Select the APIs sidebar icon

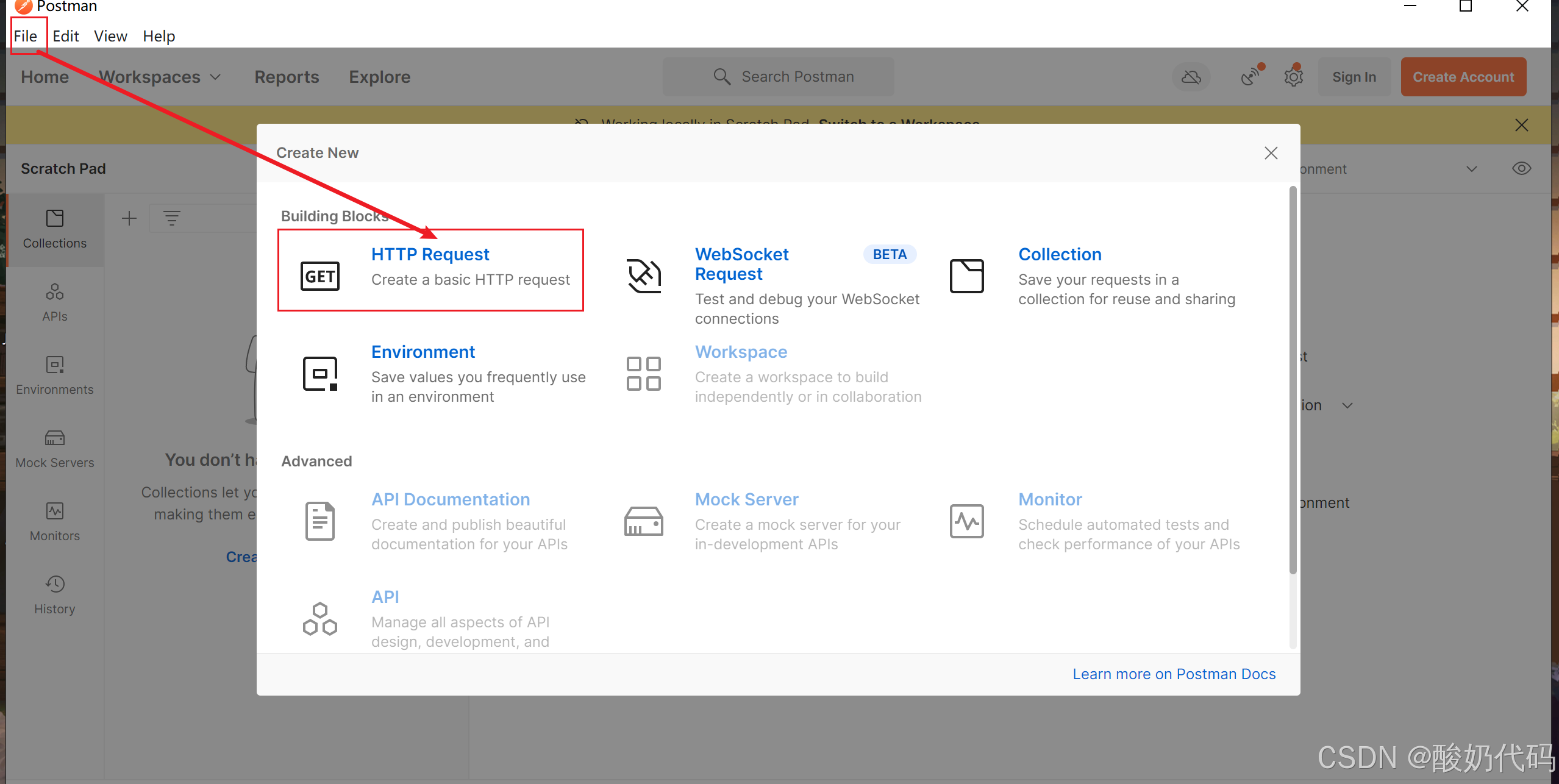[x=54, y=302]
